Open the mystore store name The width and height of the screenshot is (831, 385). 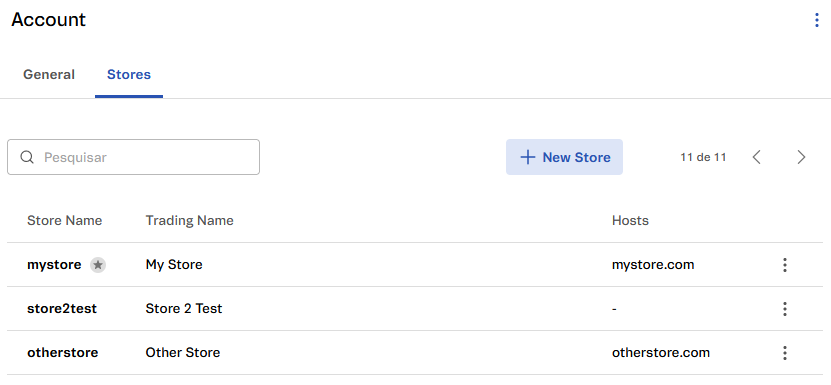(54, 265)
